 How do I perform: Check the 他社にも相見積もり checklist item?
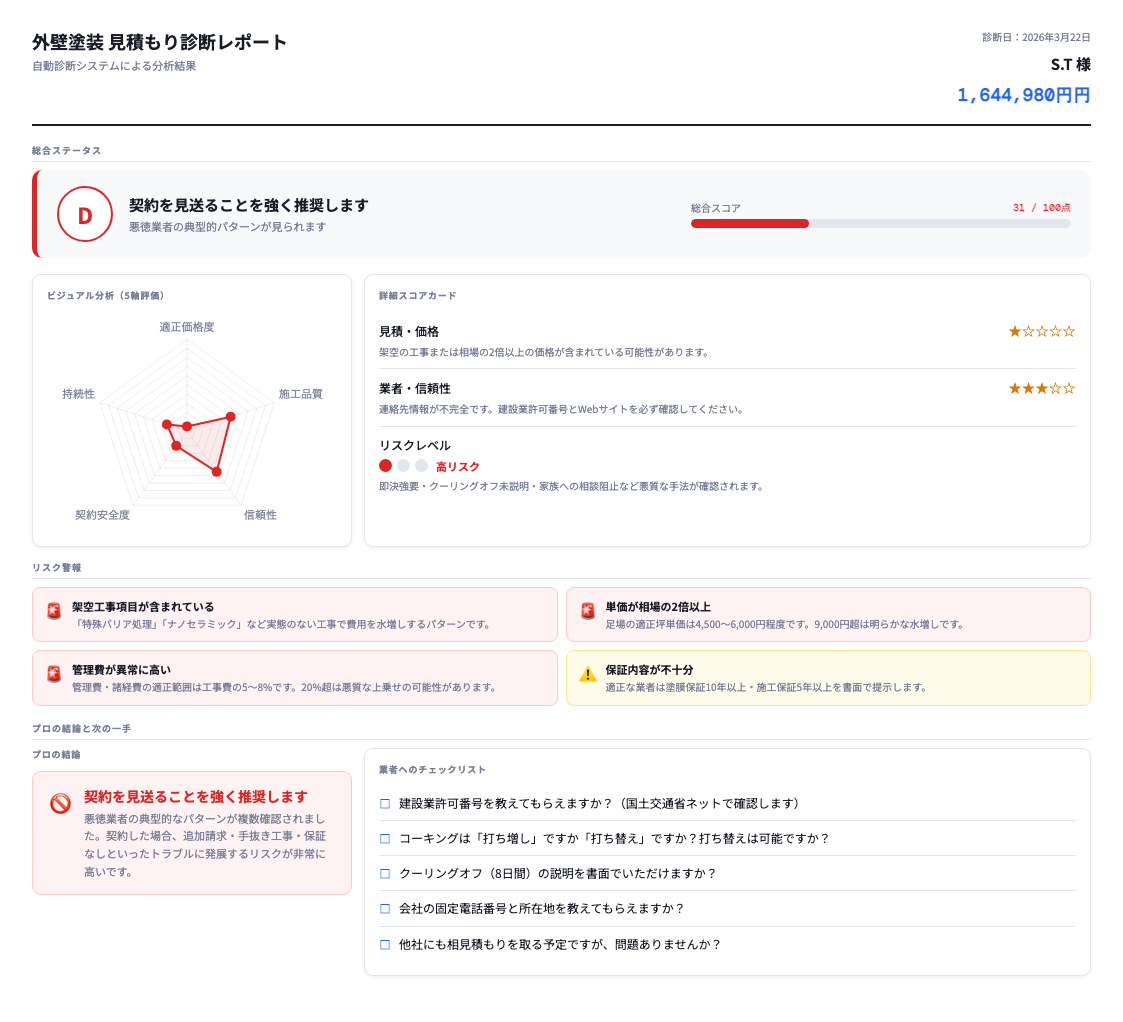tap(384, 943)
